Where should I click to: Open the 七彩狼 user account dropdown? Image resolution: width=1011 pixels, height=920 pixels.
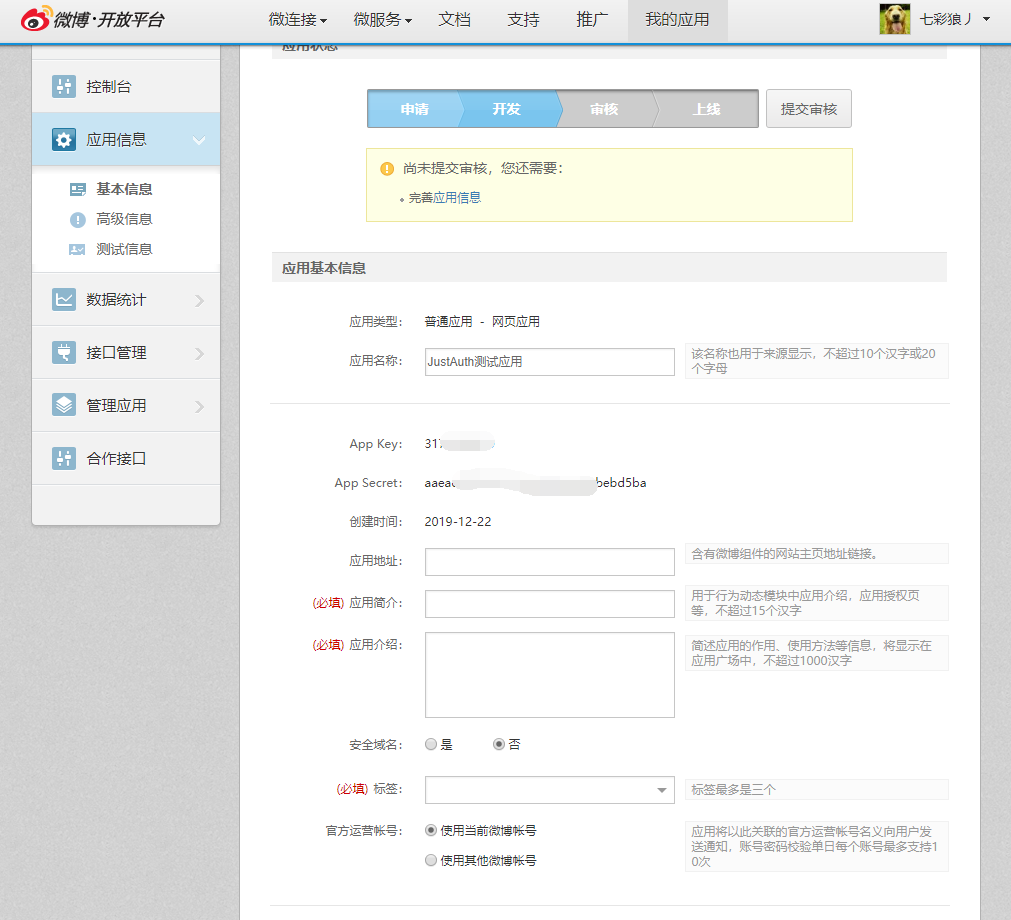tap(955, 19)
